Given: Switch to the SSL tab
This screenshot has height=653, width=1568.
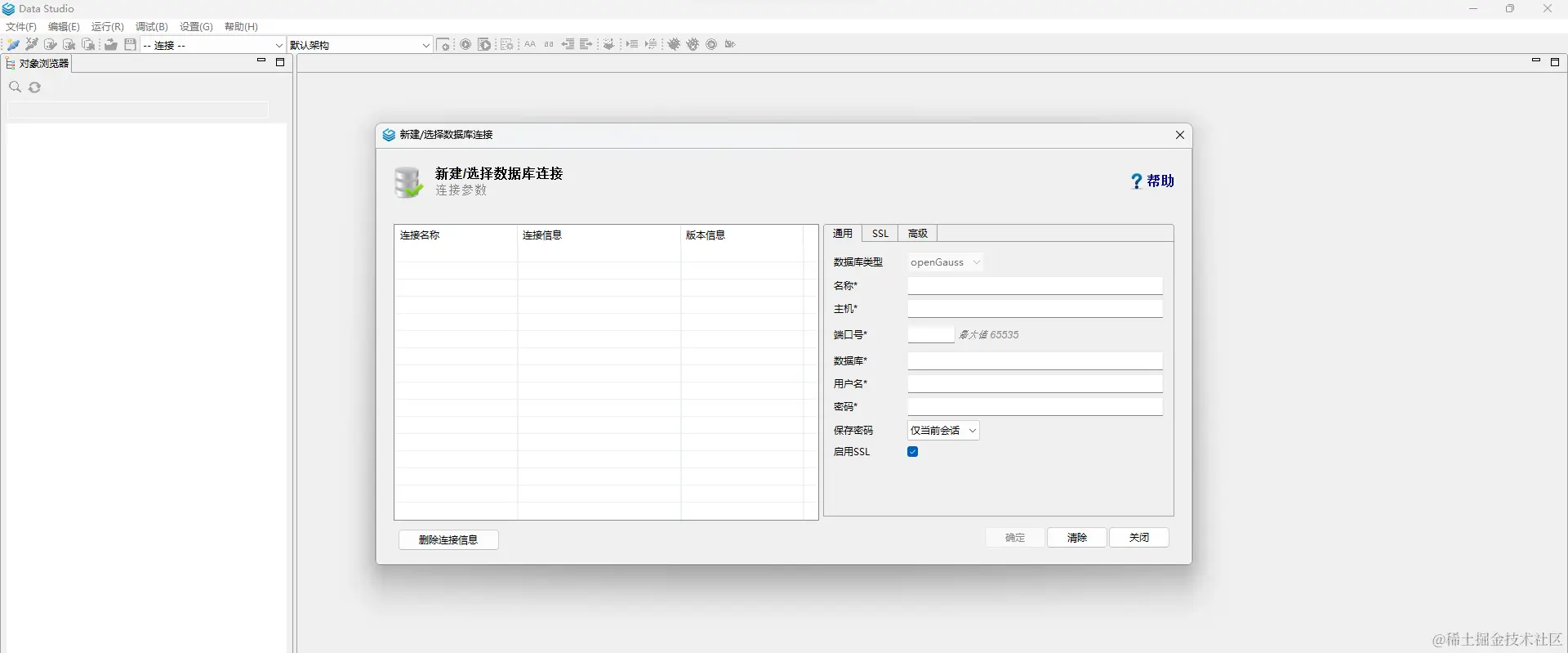Looking at the screenshot, I should (880, 234).
